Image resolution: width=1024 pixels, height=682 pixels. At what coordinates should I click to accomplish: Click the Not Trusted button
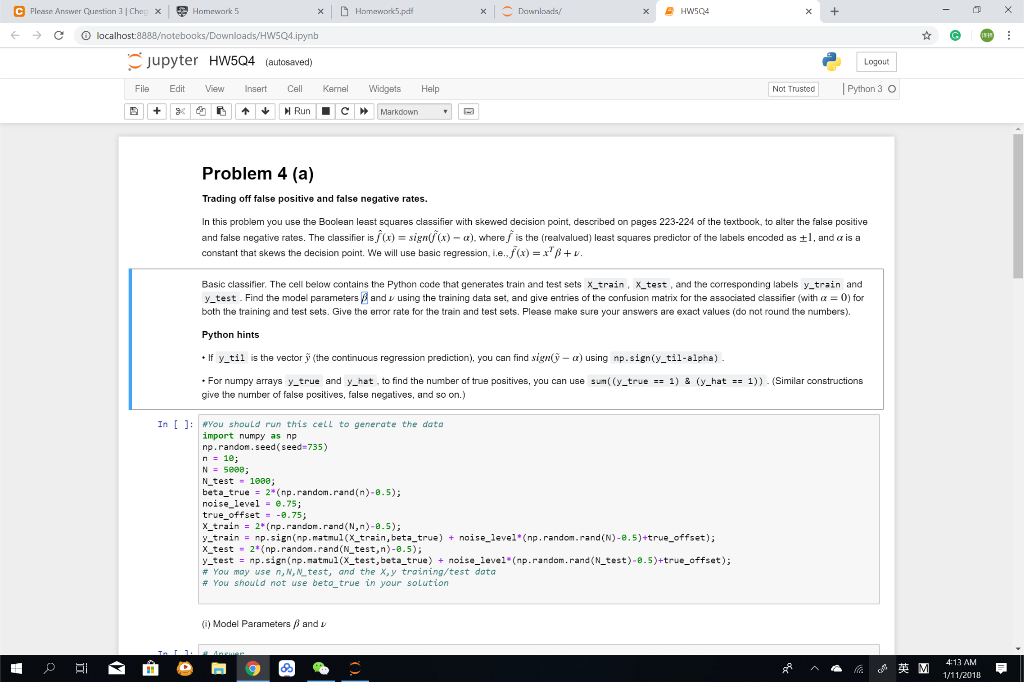click(792, 88)
